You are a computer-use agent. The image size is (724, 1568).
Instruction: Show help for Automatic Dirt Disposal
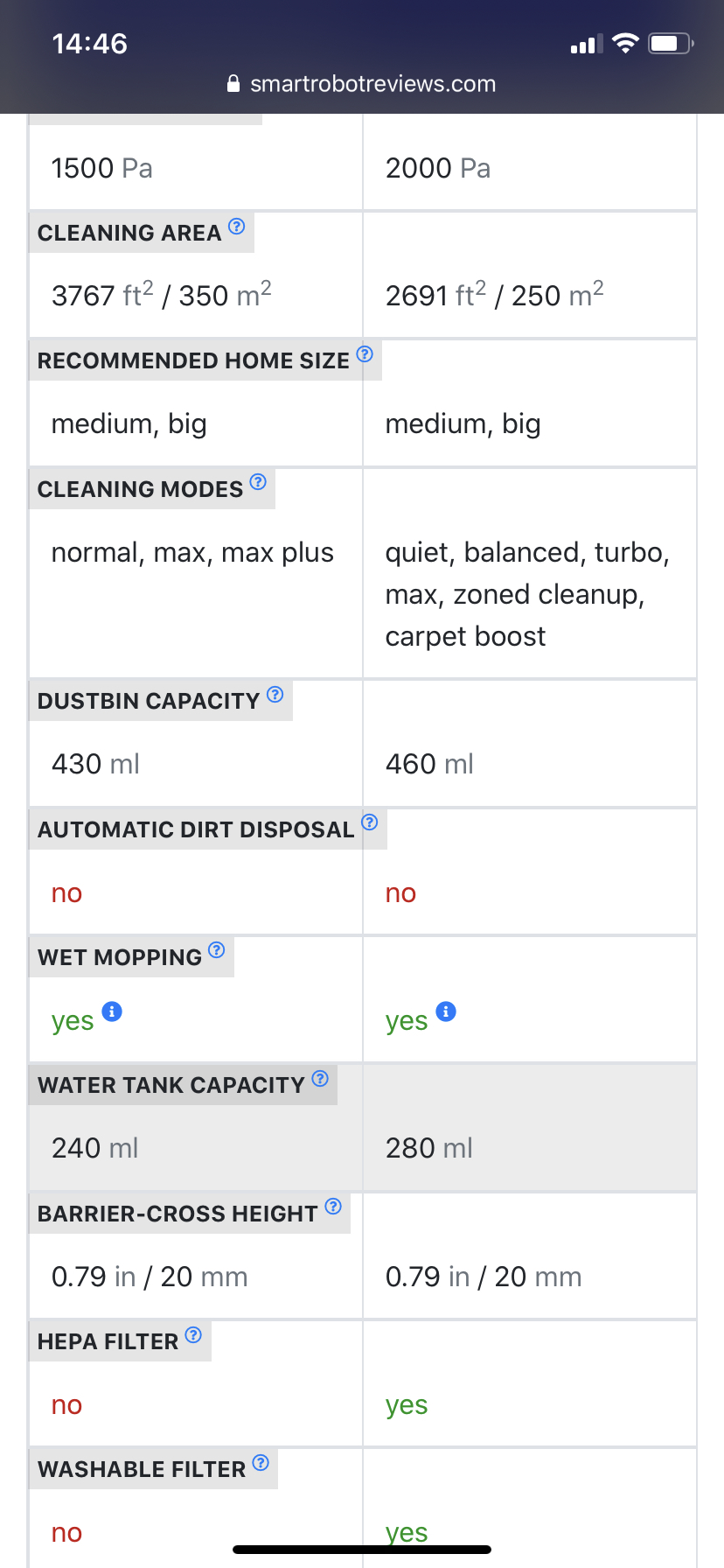point(370,822)
